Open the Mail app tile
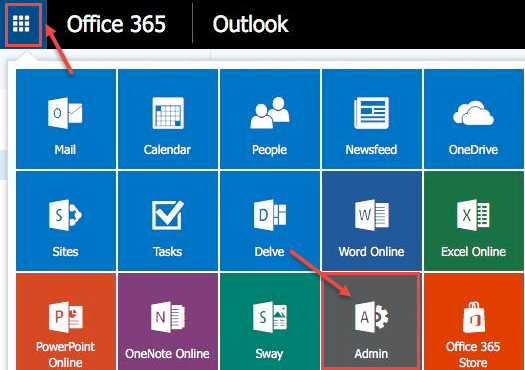This screenshot has height=370, width=525. pos(66,119)
